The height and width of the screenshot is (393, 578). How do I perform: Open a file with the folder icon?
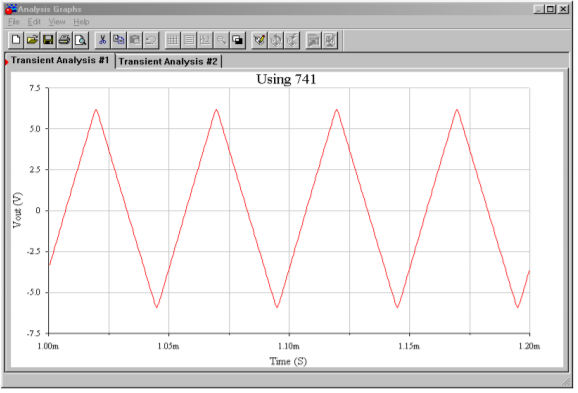pos(32,39)
